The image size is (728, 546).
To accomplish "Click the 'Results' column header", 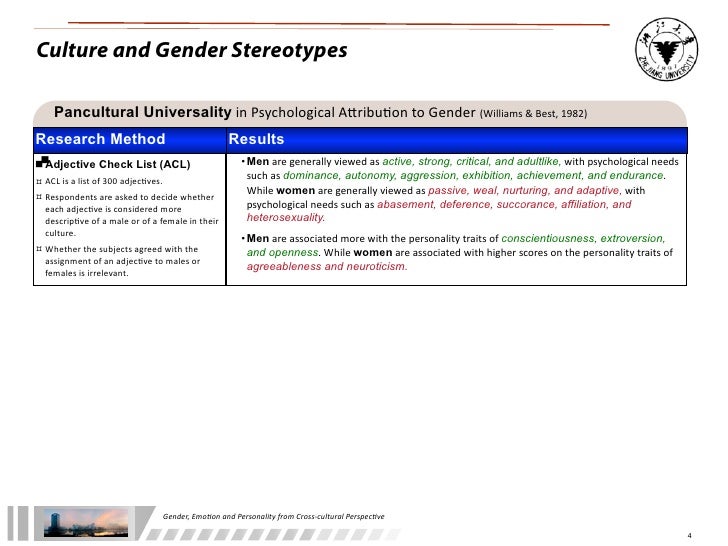I will click(256, 139).
